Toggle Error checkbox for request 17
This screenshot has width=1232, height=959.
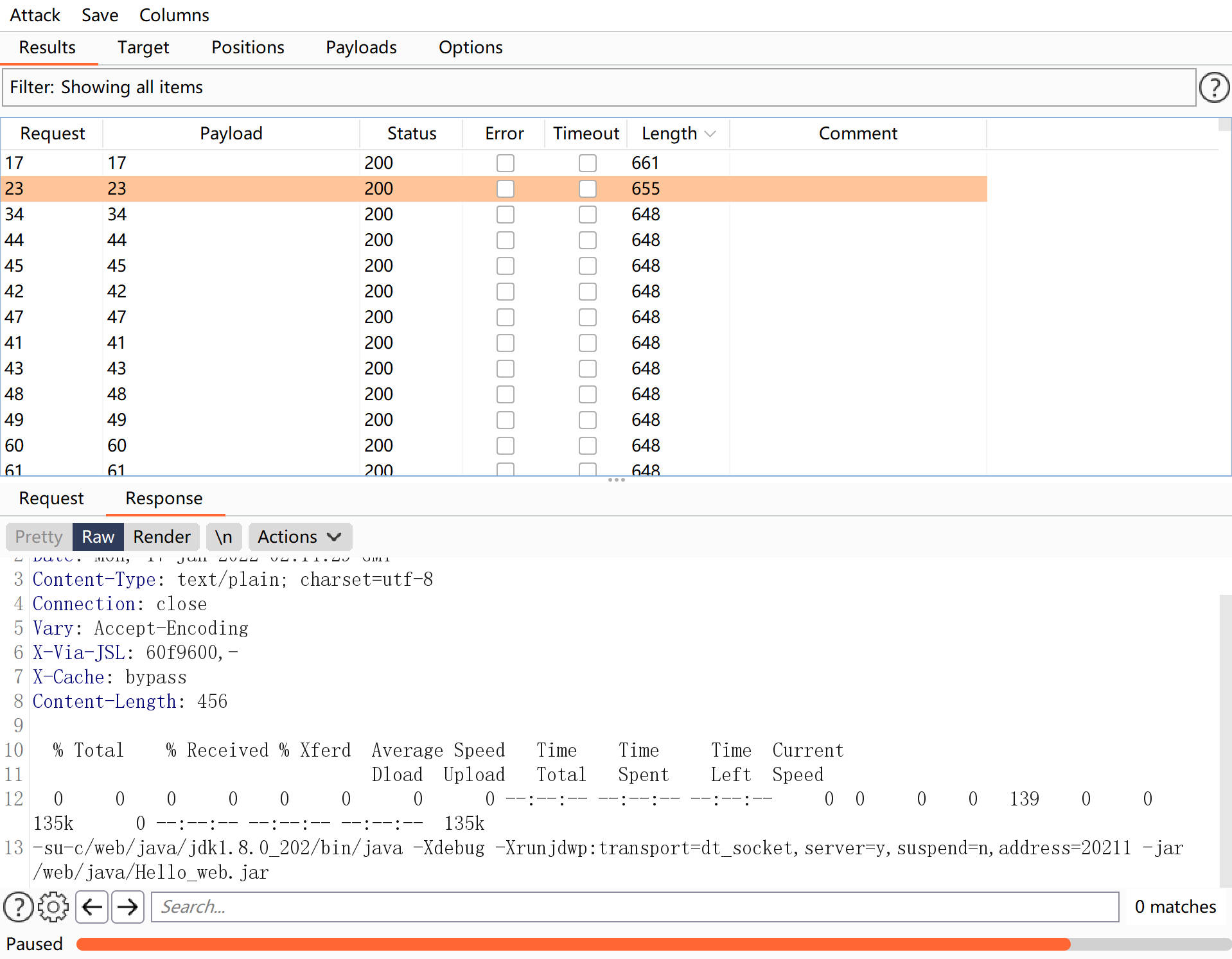click(x=506, y=163)
